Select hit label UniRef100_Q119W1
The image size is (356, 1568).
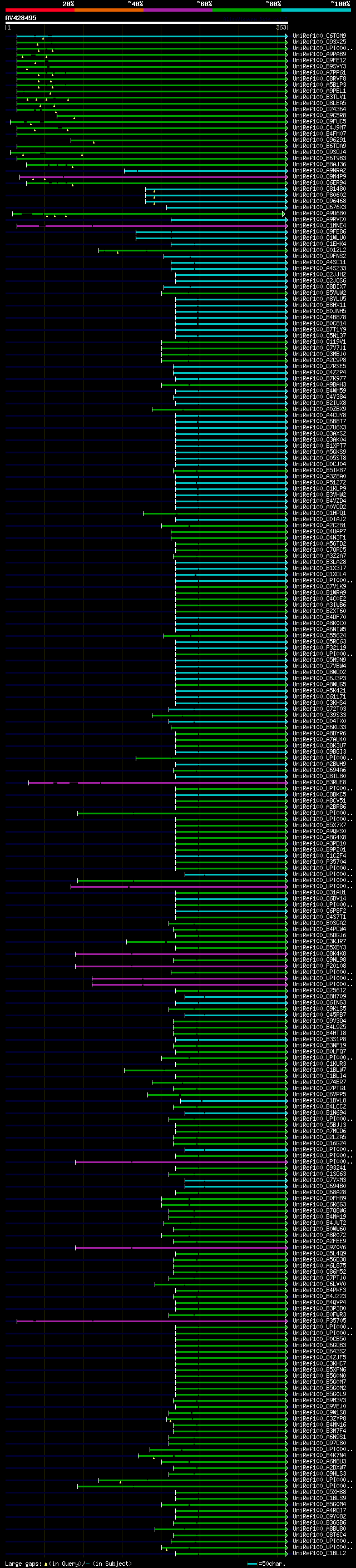pos(319,342)
